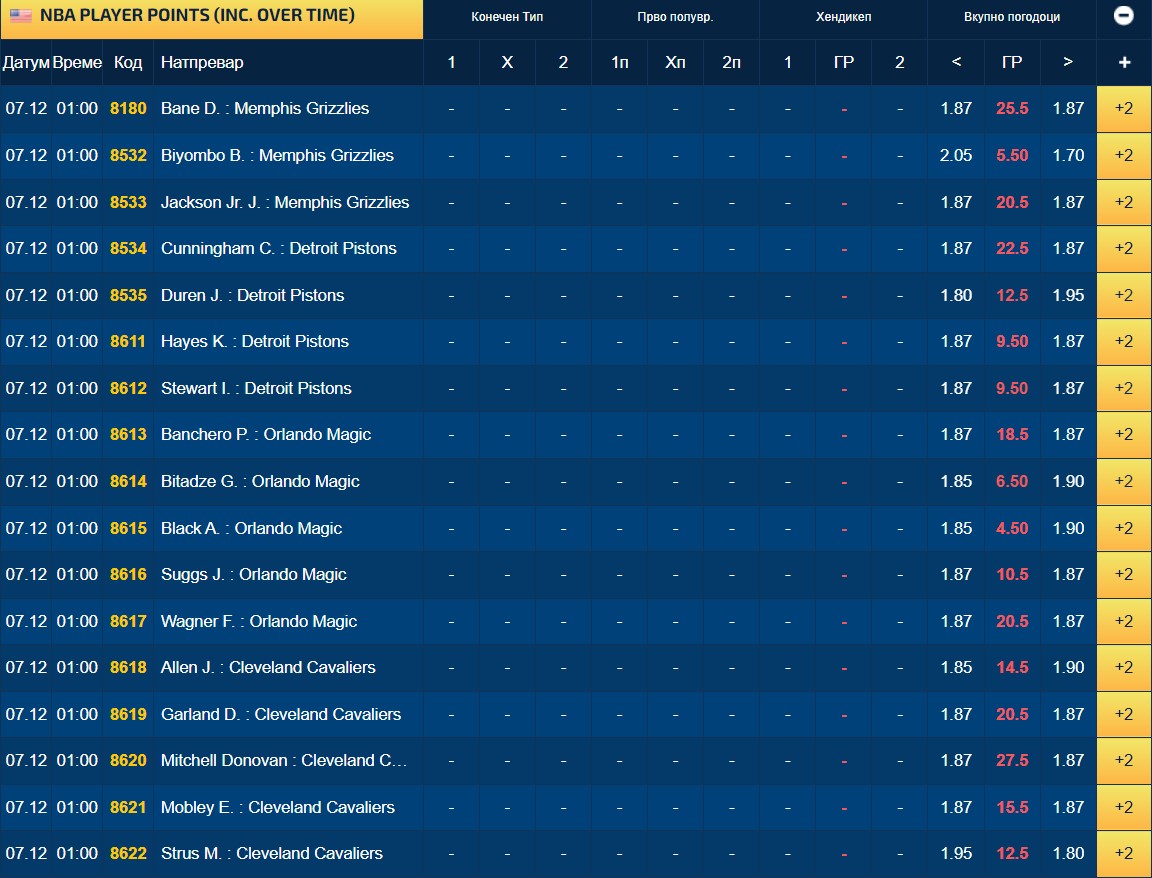1152x878 pixels.
Task: Click the plus column header icon
Action: pyautogui.click(x=1124, y=62)
